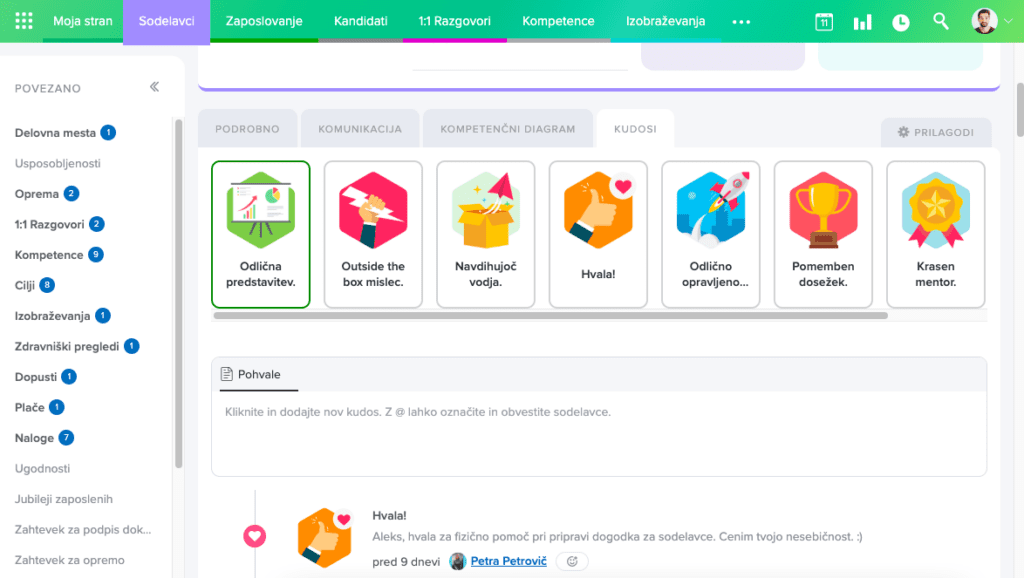Expand the more modules ellipsis menu
1024x578 pixels.
[x=741, y=21]
